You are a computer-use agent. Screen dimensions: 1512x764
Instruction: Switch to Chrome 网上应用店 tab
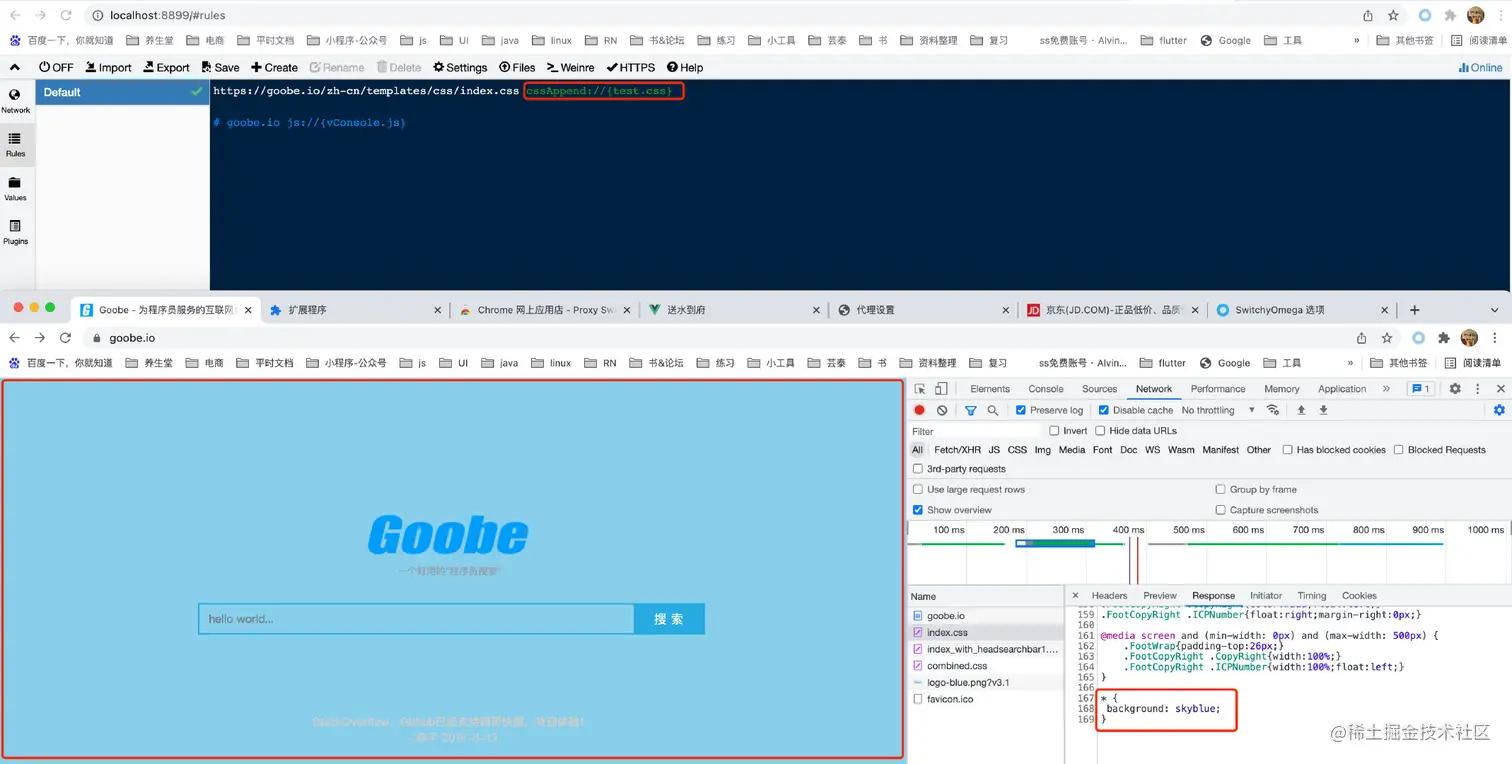tap(545, 310)
